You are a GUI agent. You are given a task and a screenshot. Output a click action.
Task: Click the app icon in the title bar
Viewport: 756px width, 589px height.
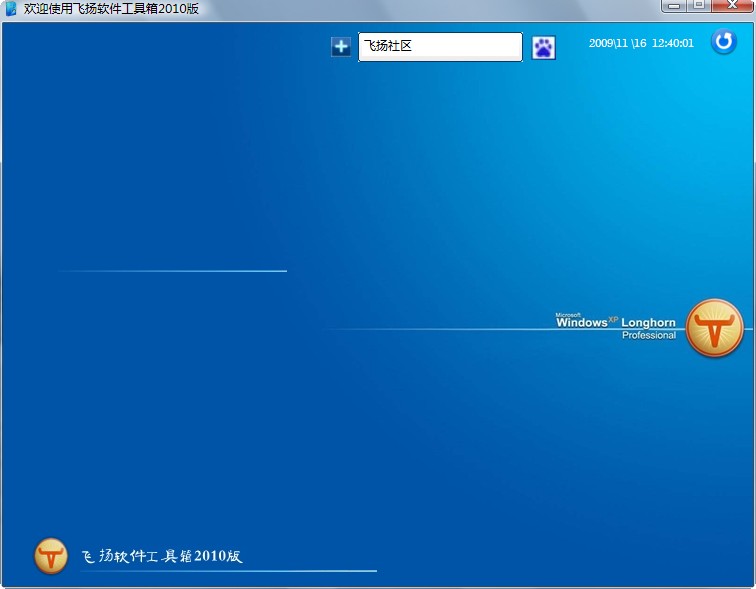(10, 9)
